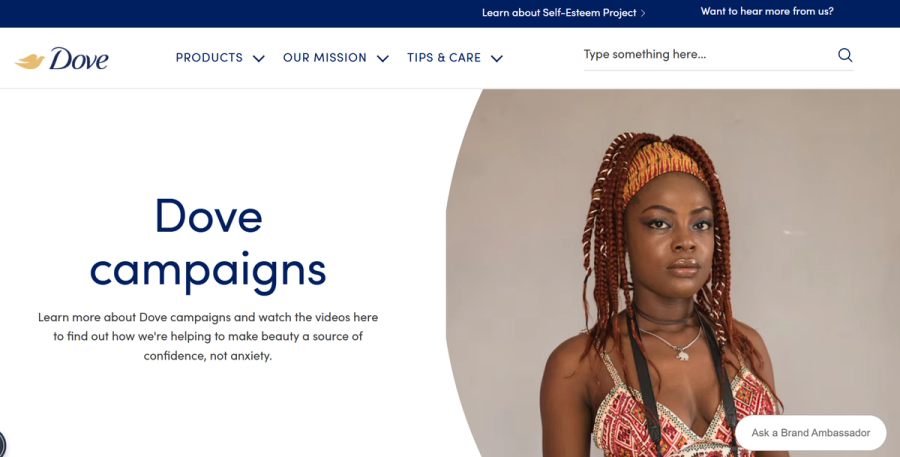This screenshot has height=457, width=900.
Task: Click the Dove campaigns heading
Action: coord(208,242)
